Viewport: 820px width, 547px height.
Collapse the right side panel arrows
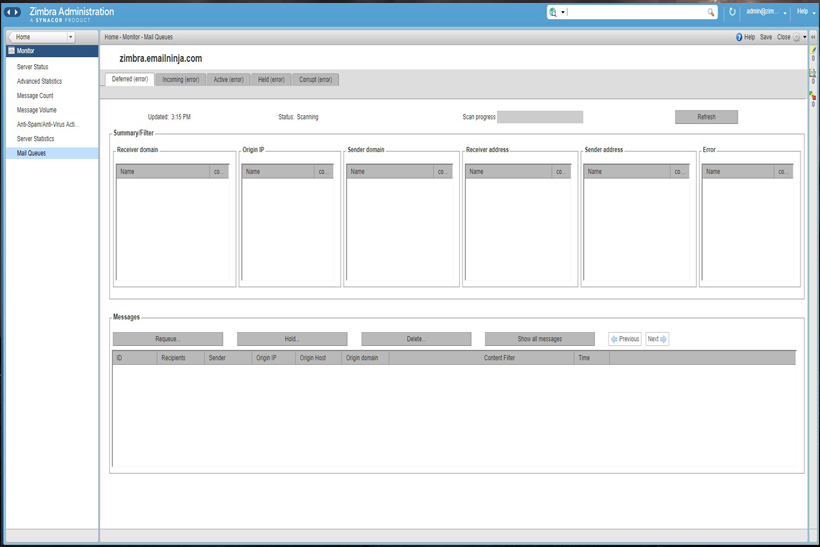tap(813, 37)
